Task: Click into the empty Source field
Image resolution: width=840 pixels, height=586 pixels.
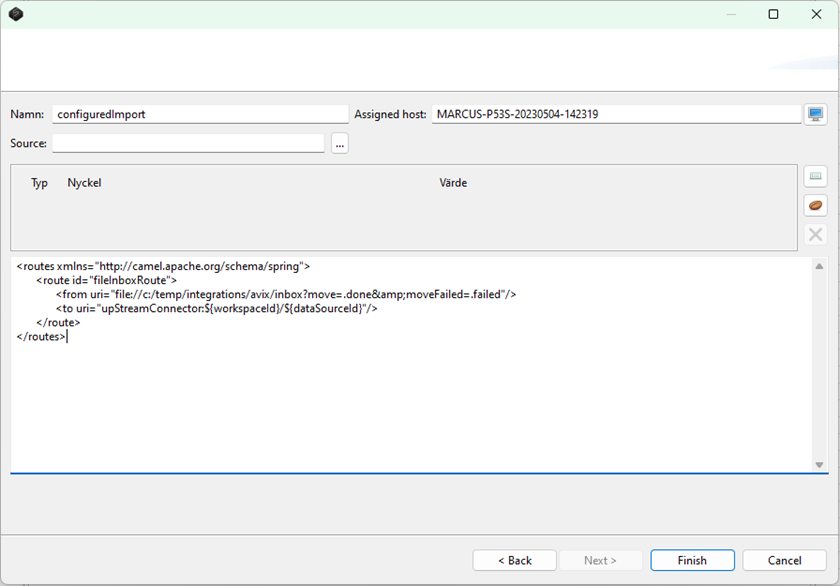Action: pos(188,144)
